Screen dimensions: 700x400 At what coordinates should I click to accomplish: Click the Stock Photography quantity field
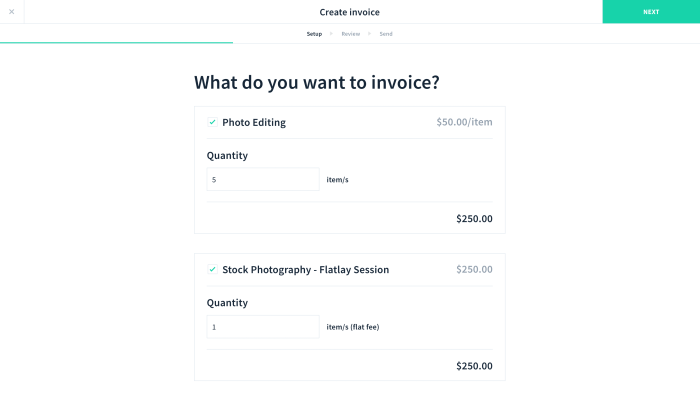click(x=263, y=327)
